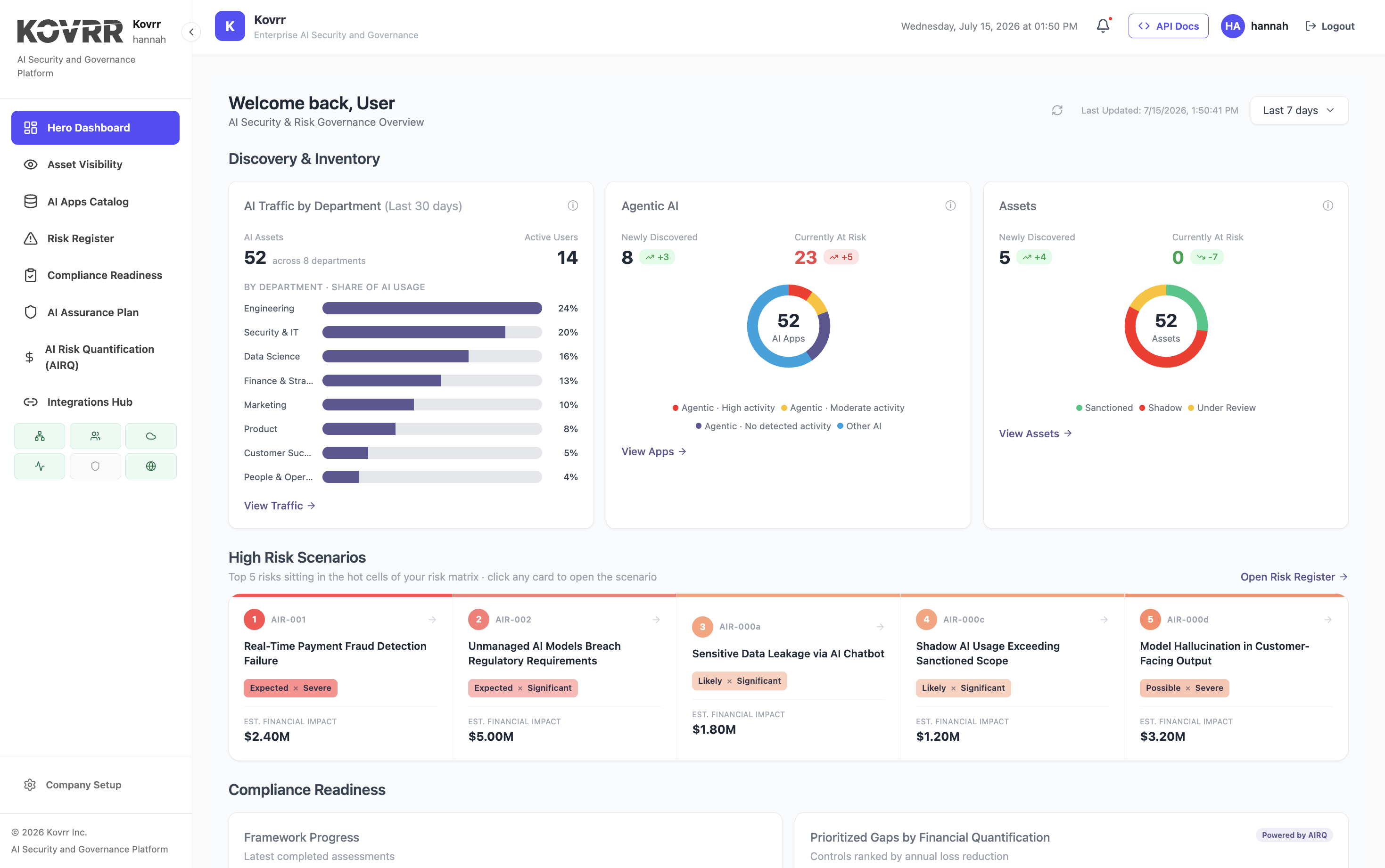1385x868 pixels.
Task: Open AI Risk Quantification (AIRQ)
Action: [95, 357]
